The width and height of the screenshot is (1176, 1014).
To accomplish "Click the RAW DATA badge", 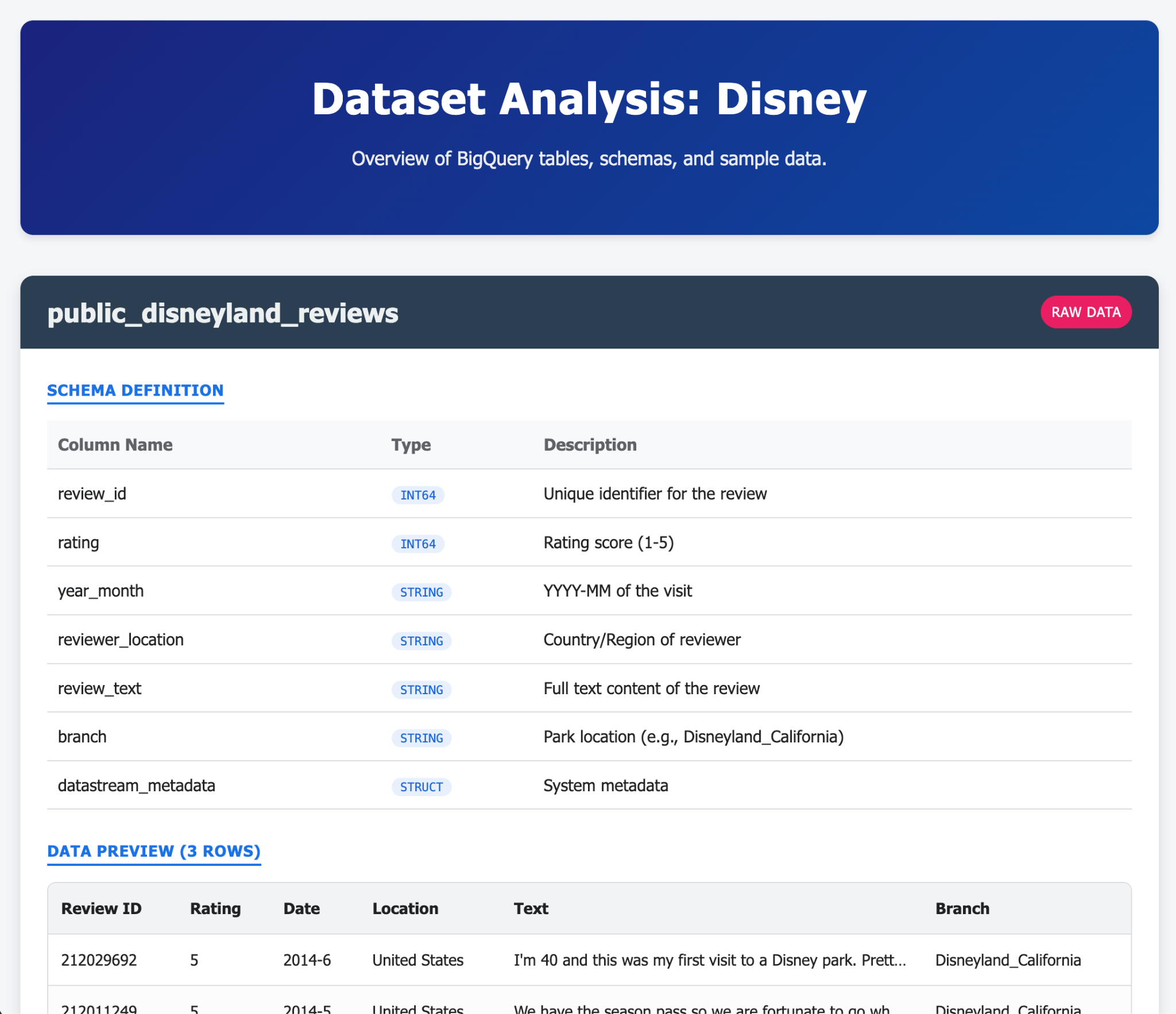I will [x=1085, y=312].
